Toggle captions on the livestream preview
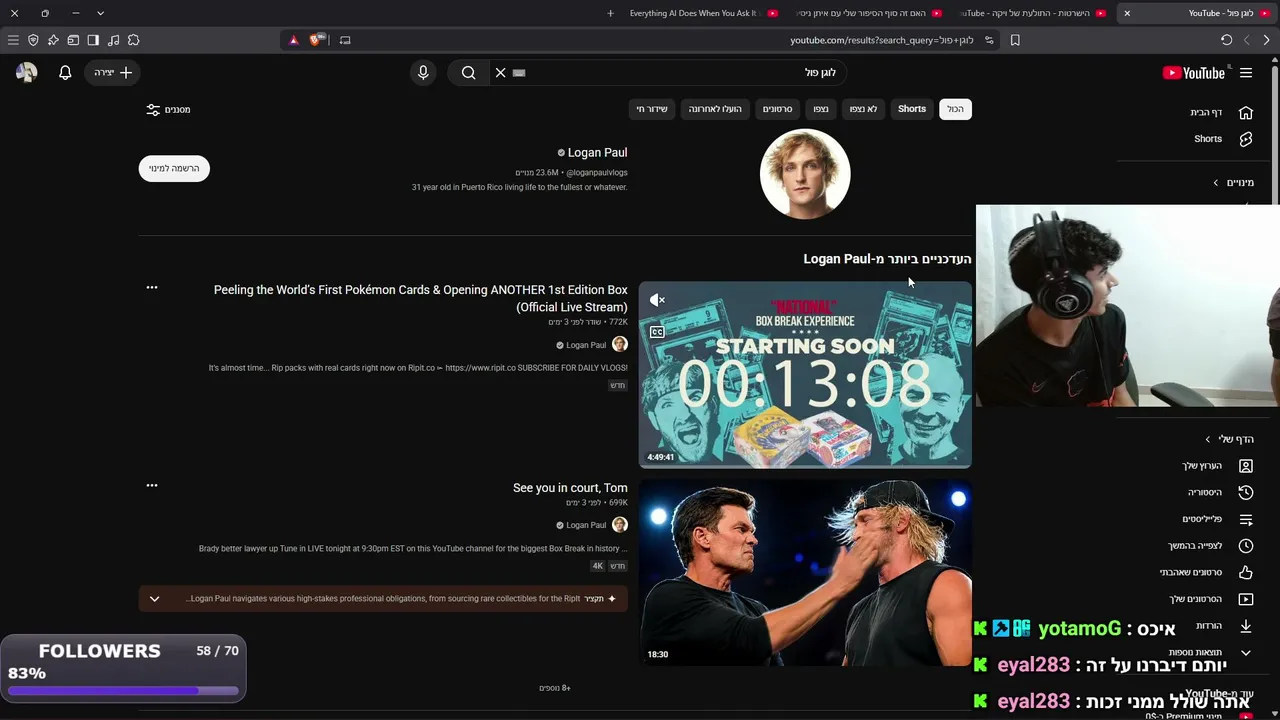 pyautogui.click(x=657, y=332)
